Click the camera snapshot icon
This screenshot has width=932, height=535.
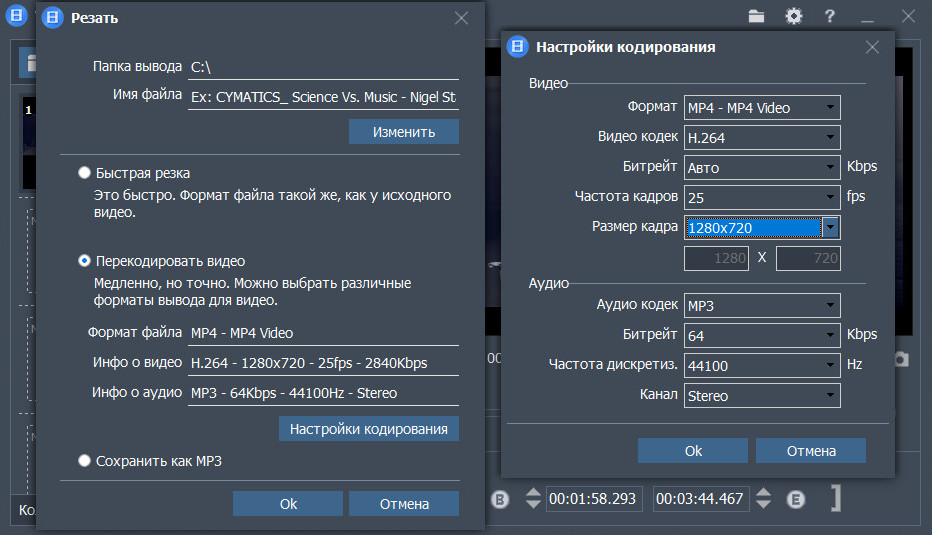(x=901, y=359)
